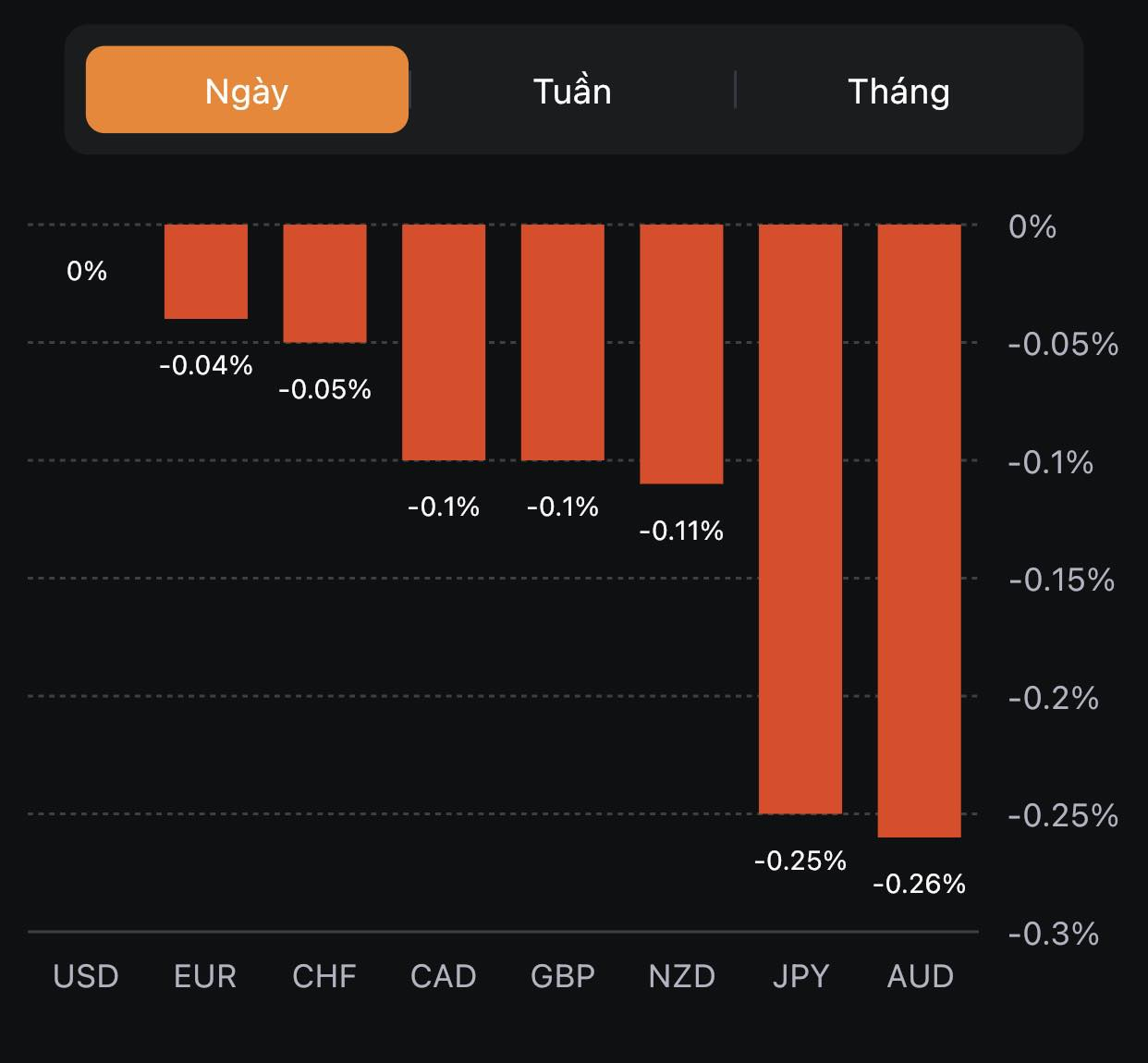Image resolution: width=1148 pixels, height=1063 pixels.
Task: Select the Ngày tab
Action: (x=247, y=91)
